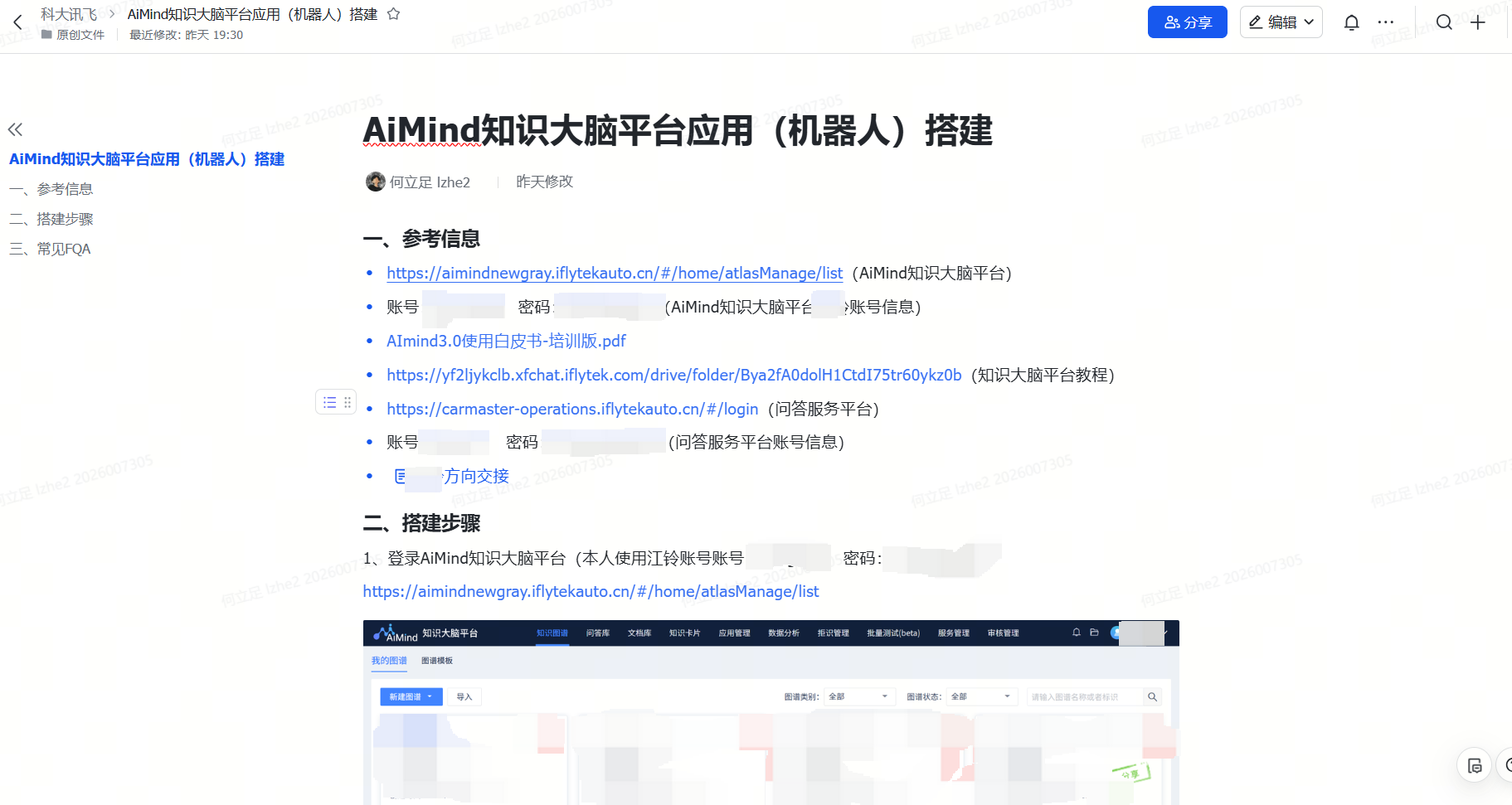Click the document name in the breadcrumb
The height and width of the screenshot is (805, 1512).
(x=252, y=14)
